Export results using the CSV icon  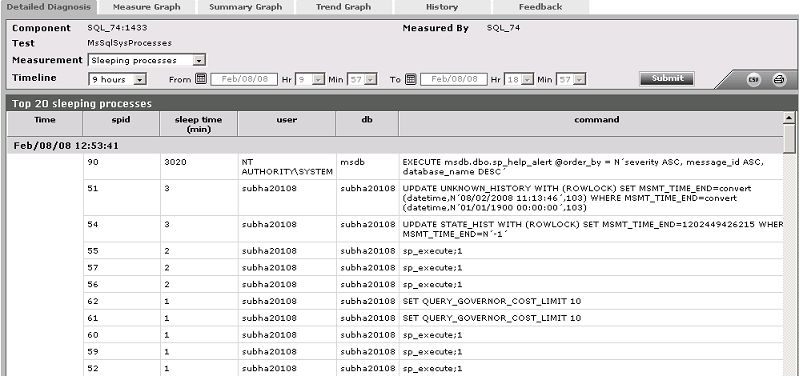[x=754, y=79]
